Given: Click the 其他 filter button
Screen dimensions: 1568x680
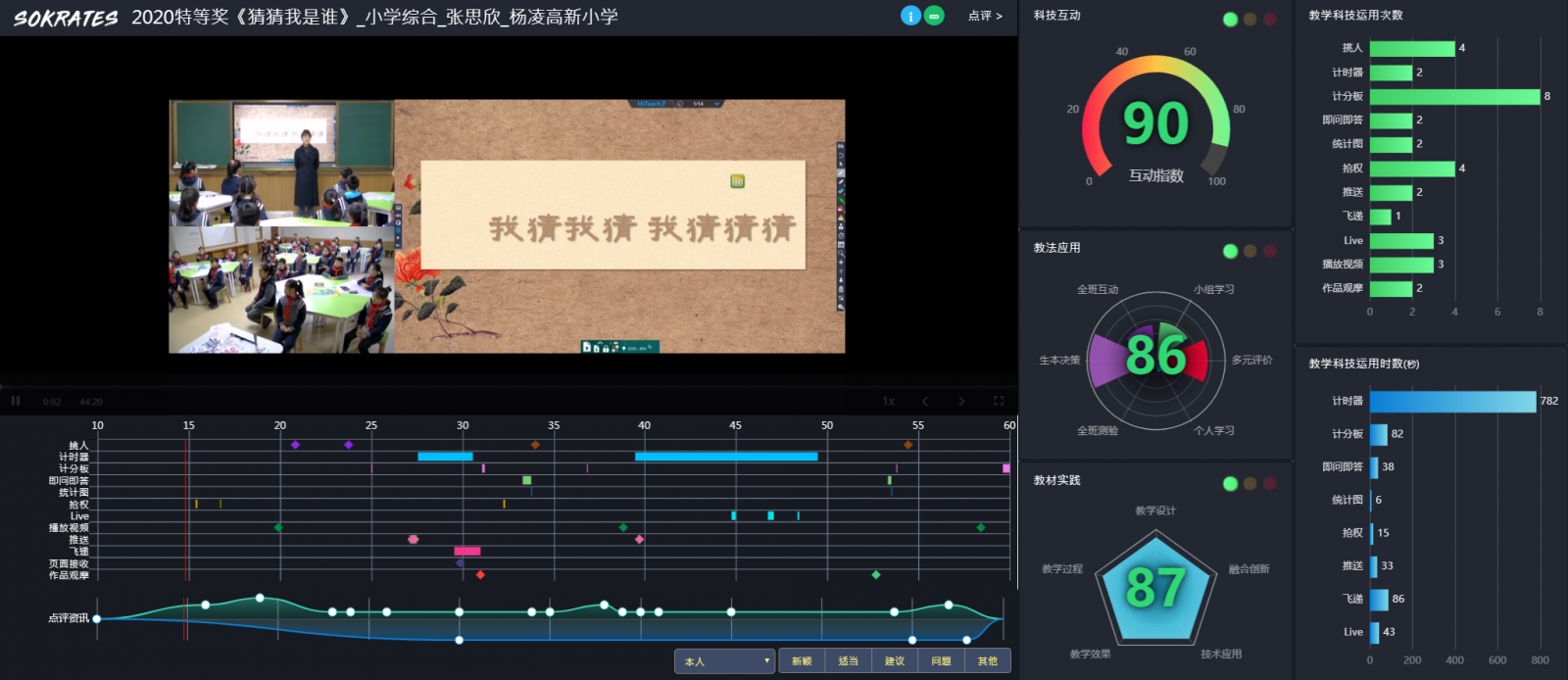Looking at the screenshot, I should click(x=987, y=661).
